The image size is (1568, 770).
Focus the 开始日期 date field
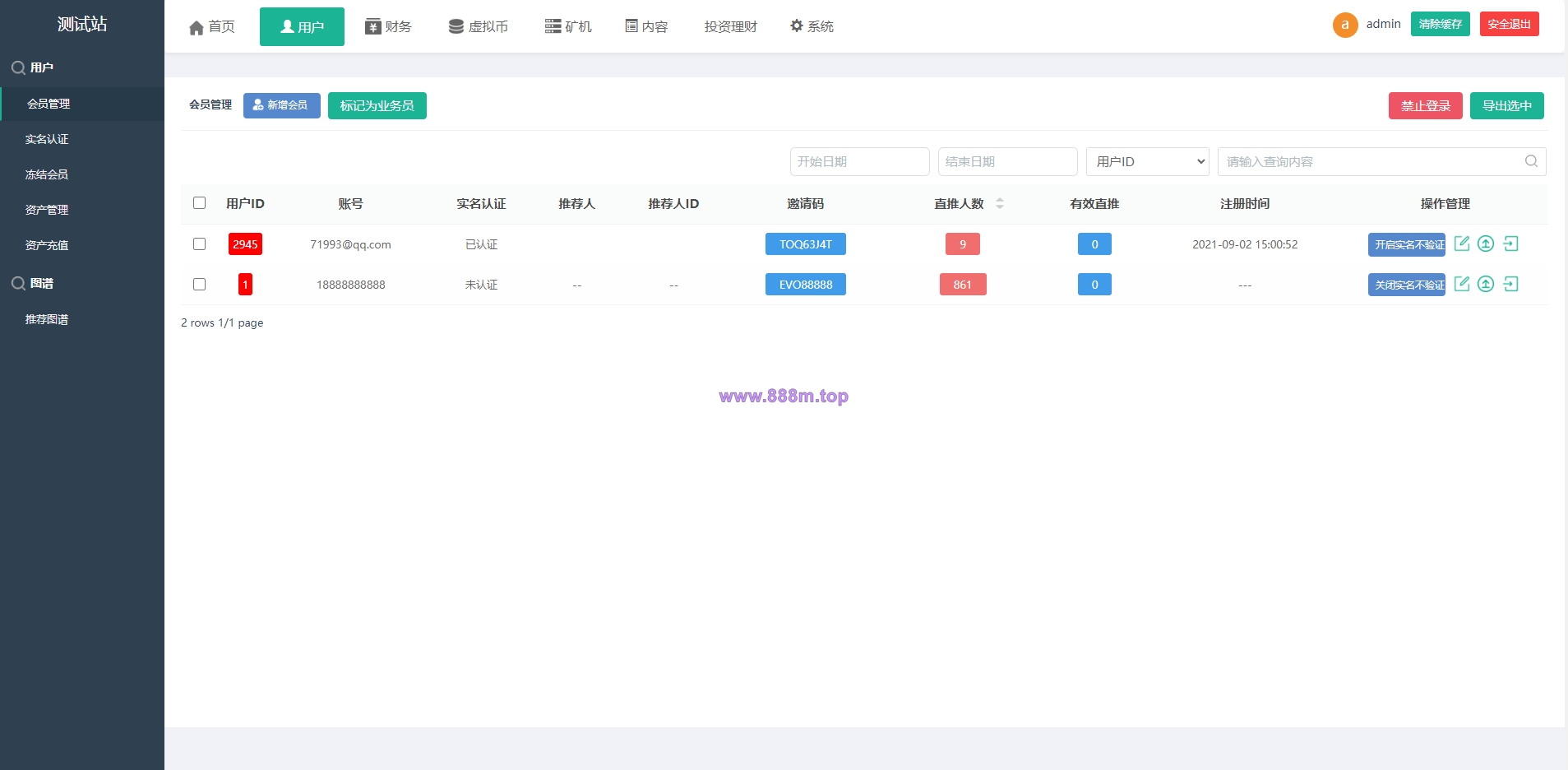[x=860, y=161]
